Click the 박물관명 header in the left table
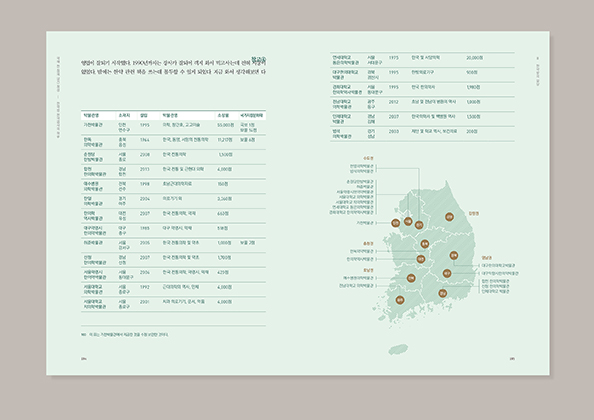The width and height of the screenshot is (594, 420). [91, 116]
